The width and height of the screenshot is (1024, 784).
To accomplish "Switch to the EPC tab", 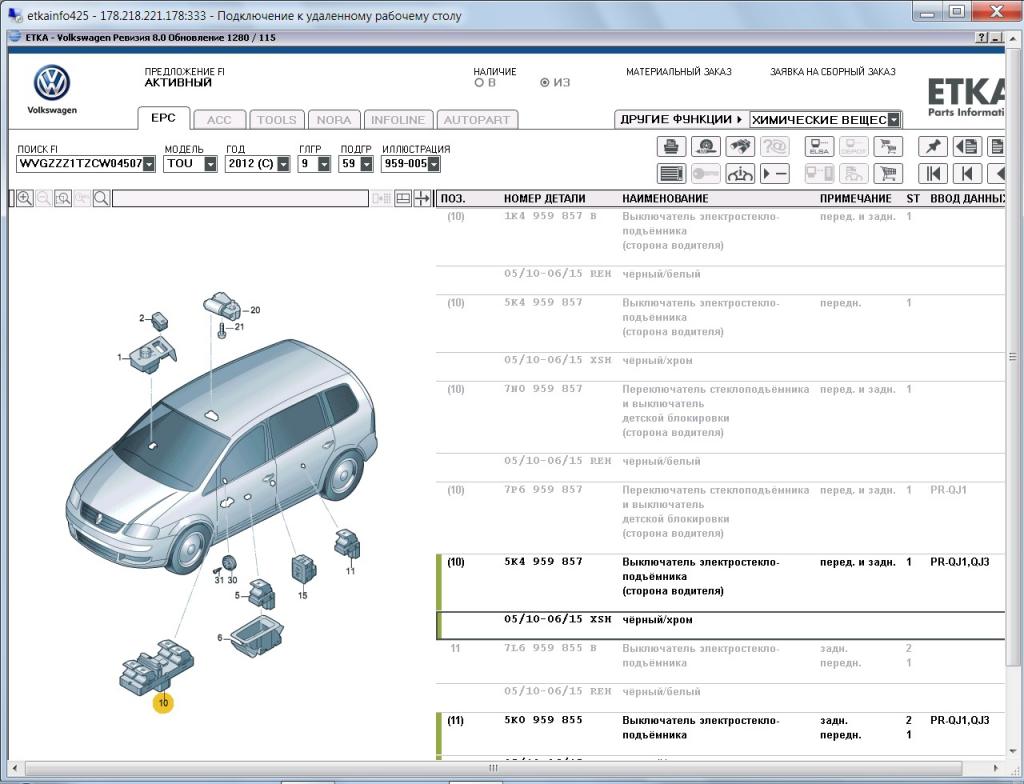I will point(163,118).
